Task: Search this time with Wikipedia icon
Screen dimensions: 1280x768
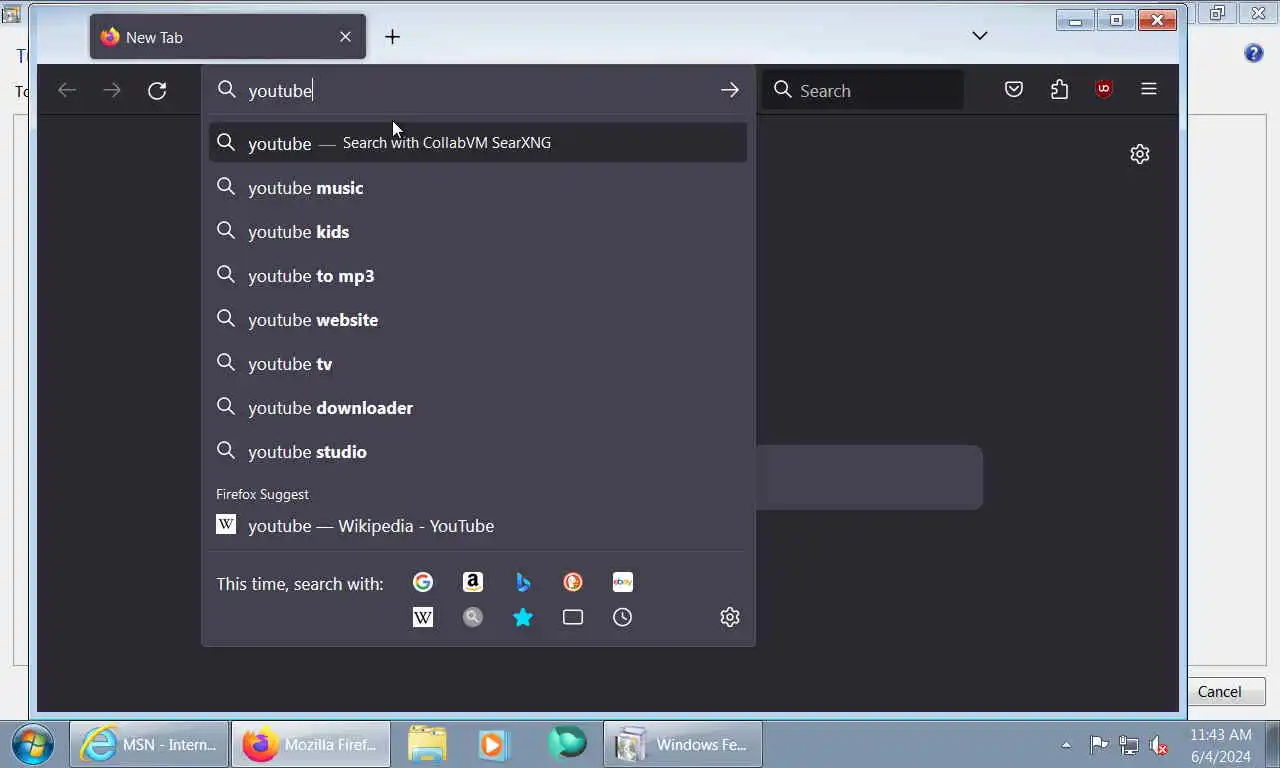Action: point(423,617)
